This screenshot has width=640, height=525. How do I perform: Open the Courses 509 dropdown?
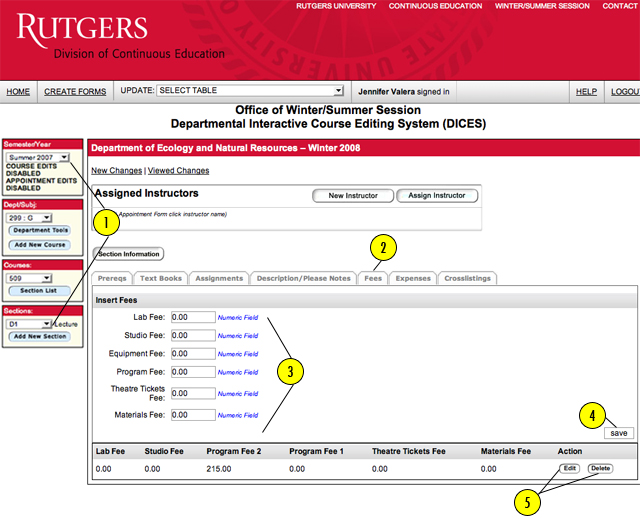29,278
